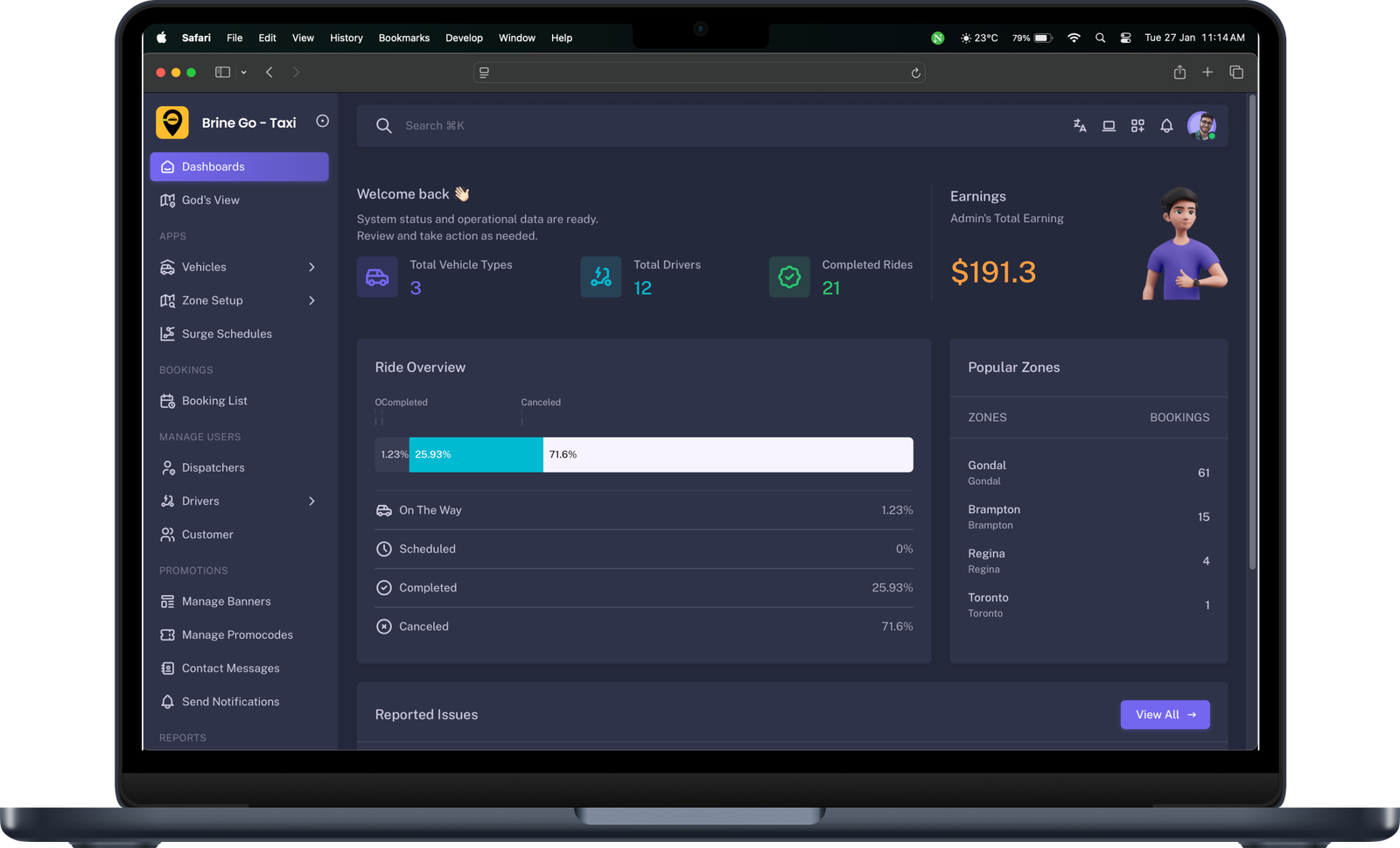The image size is (1400, 848).
Task: Toggle sidebar pin next to Brine Go - Taxi
Action: [323, 122]
